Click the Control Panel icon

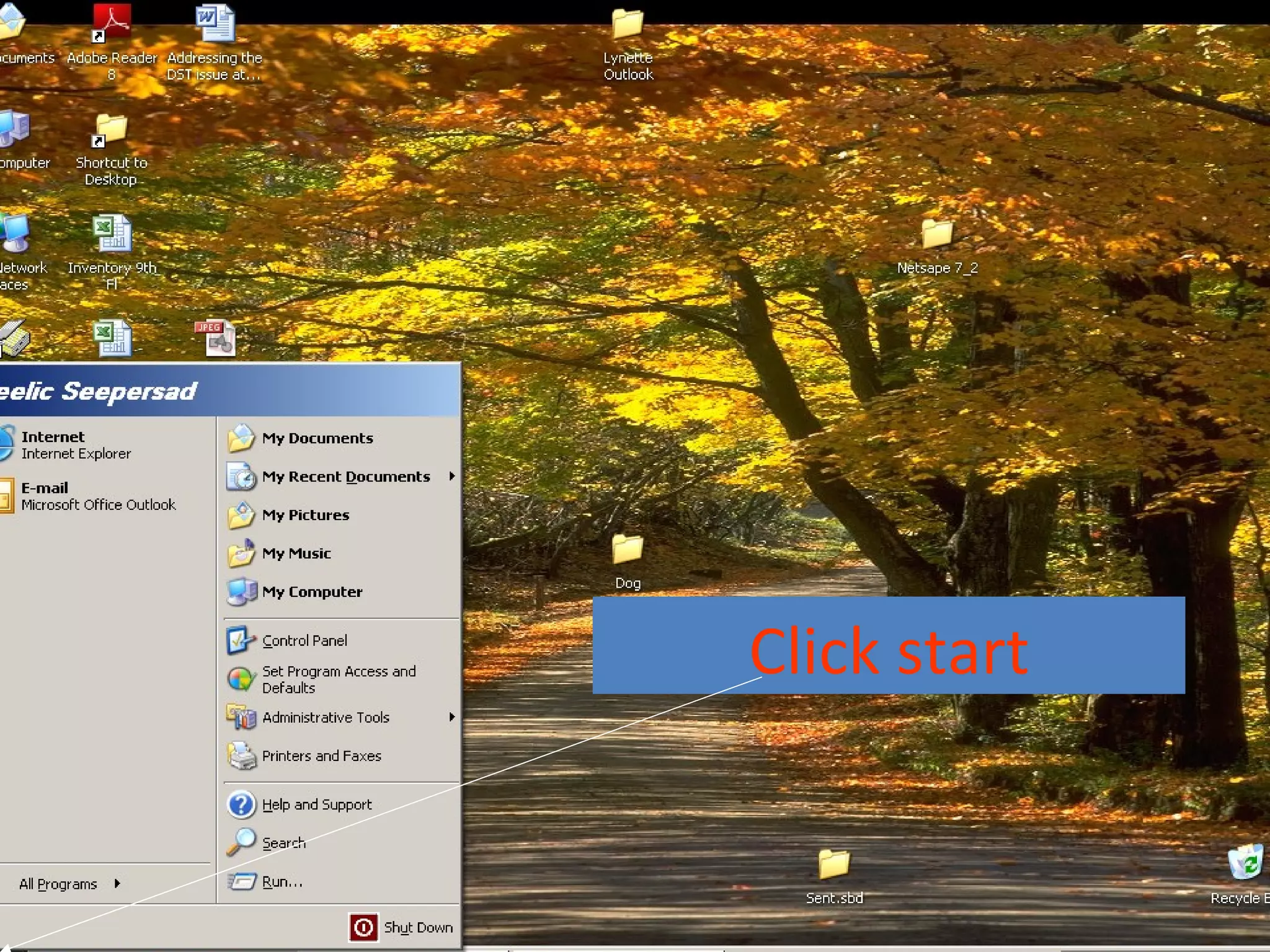click(x=241, y=640)
